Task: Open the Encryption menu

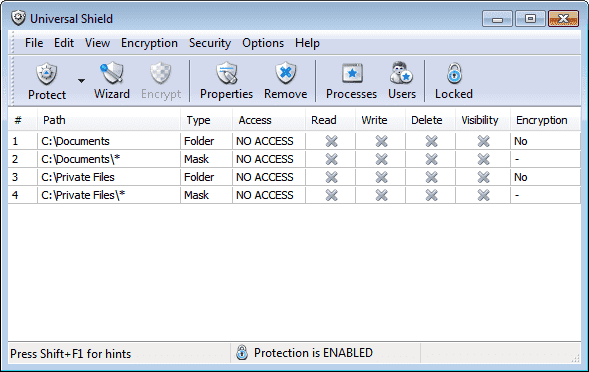Action: 149,43
